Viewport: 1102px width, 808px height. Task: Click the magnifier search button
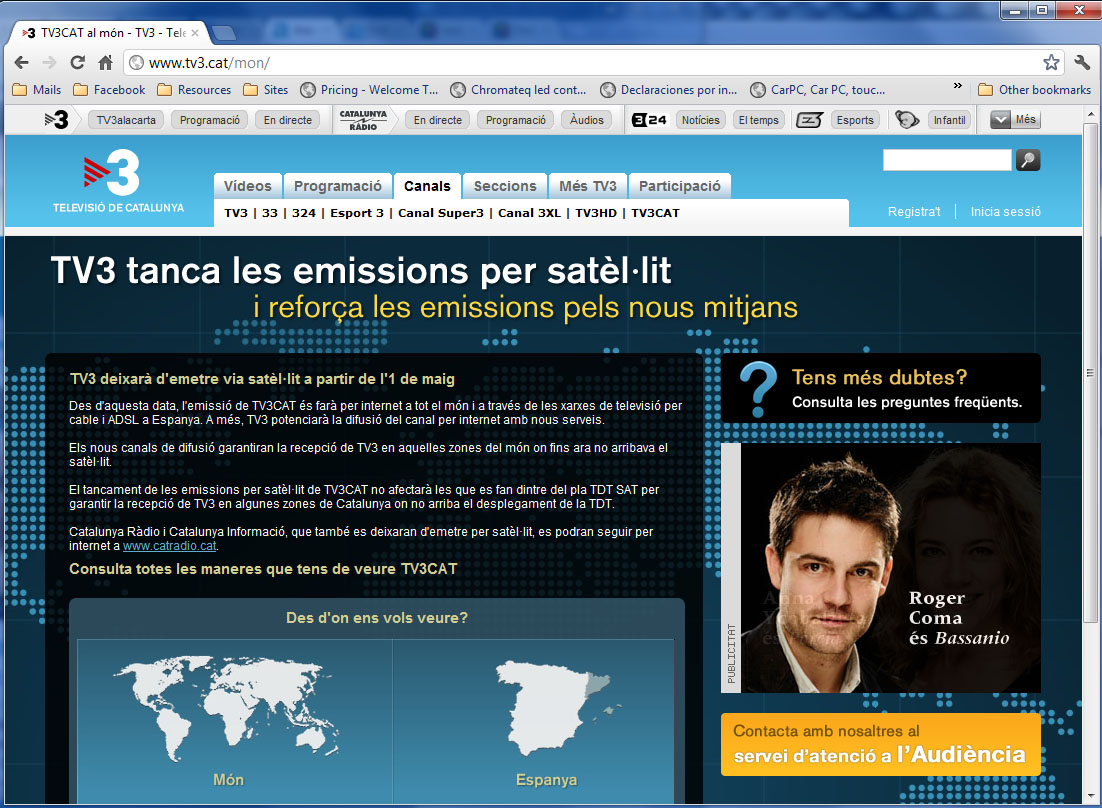pos(1027,160)
